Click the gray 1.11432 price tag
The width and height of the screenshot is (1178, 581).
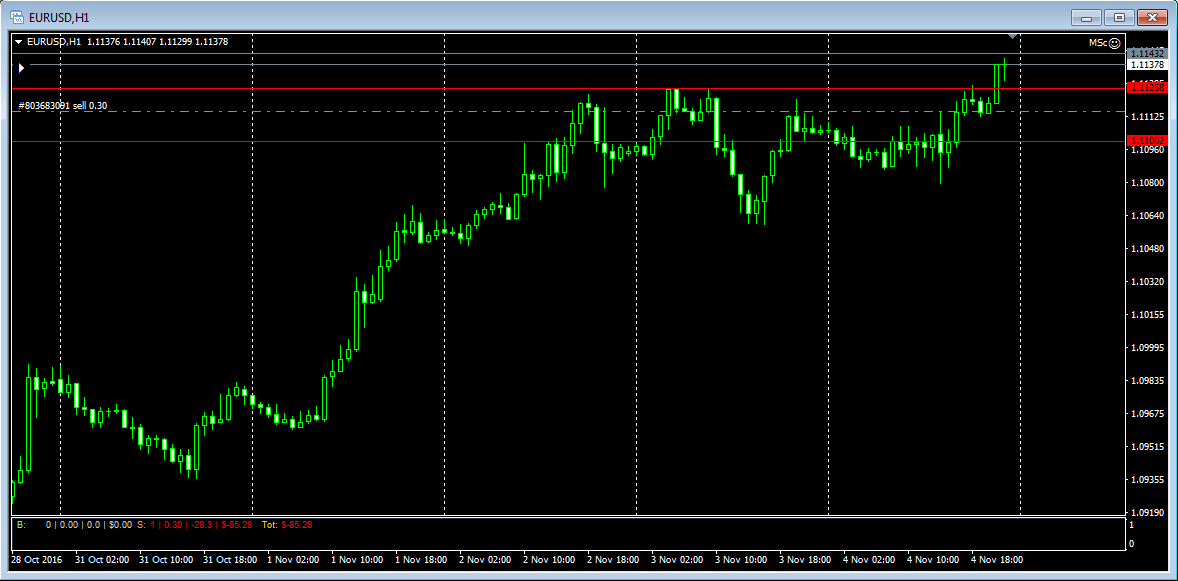1146,54
